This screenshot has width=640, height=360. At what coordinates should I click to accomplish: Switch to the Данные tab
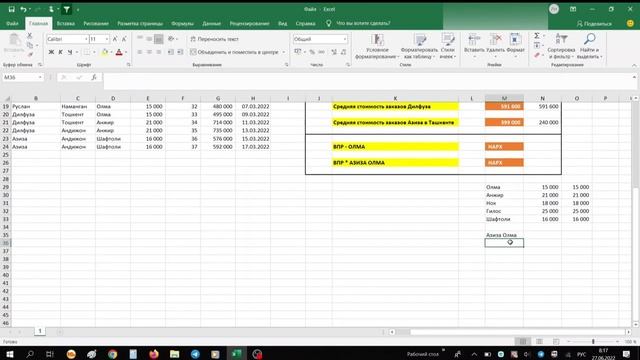211,24
